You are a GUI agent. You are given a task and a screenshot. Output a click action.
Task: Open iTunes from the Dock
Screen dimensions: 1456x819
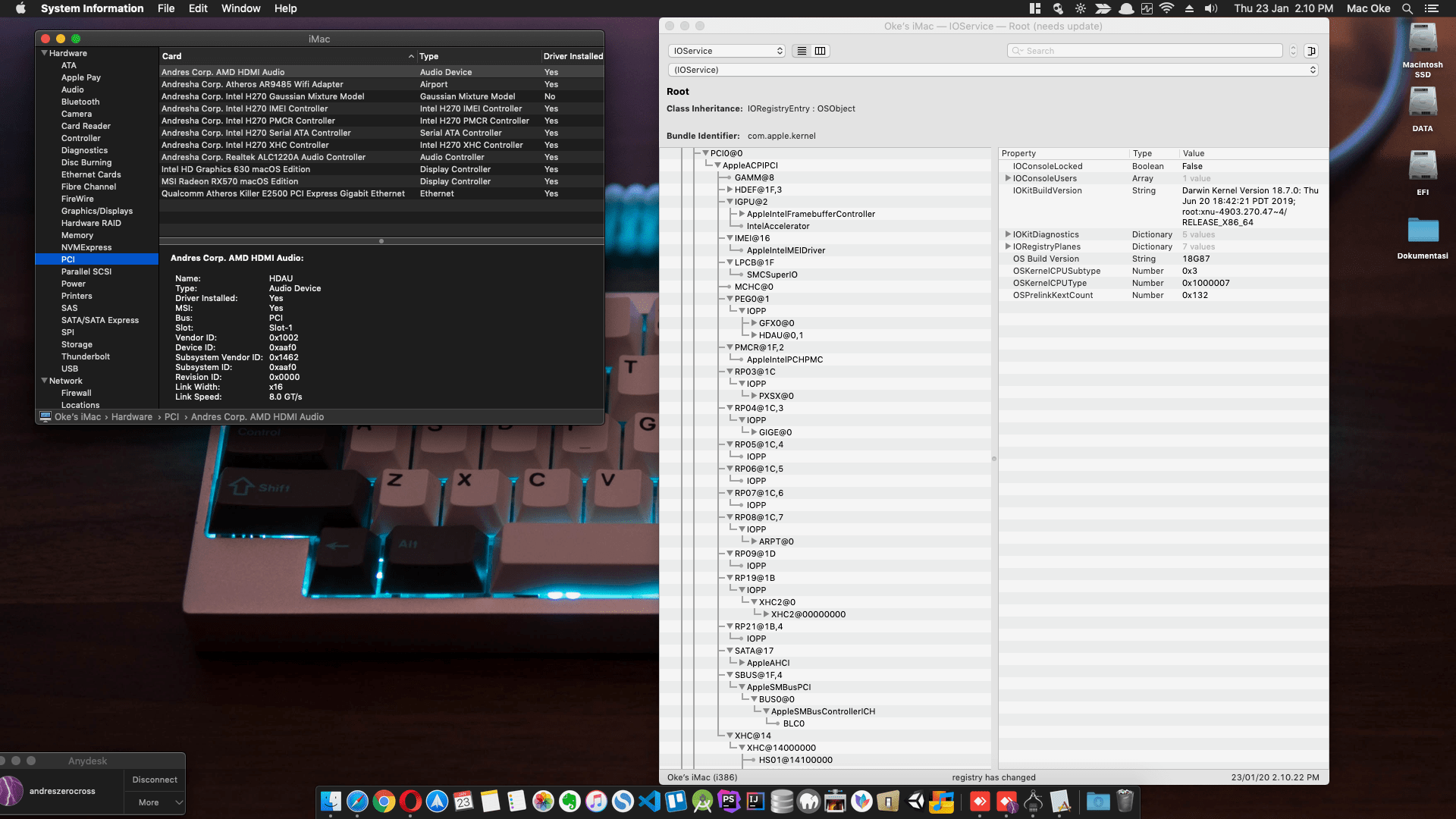596,801
